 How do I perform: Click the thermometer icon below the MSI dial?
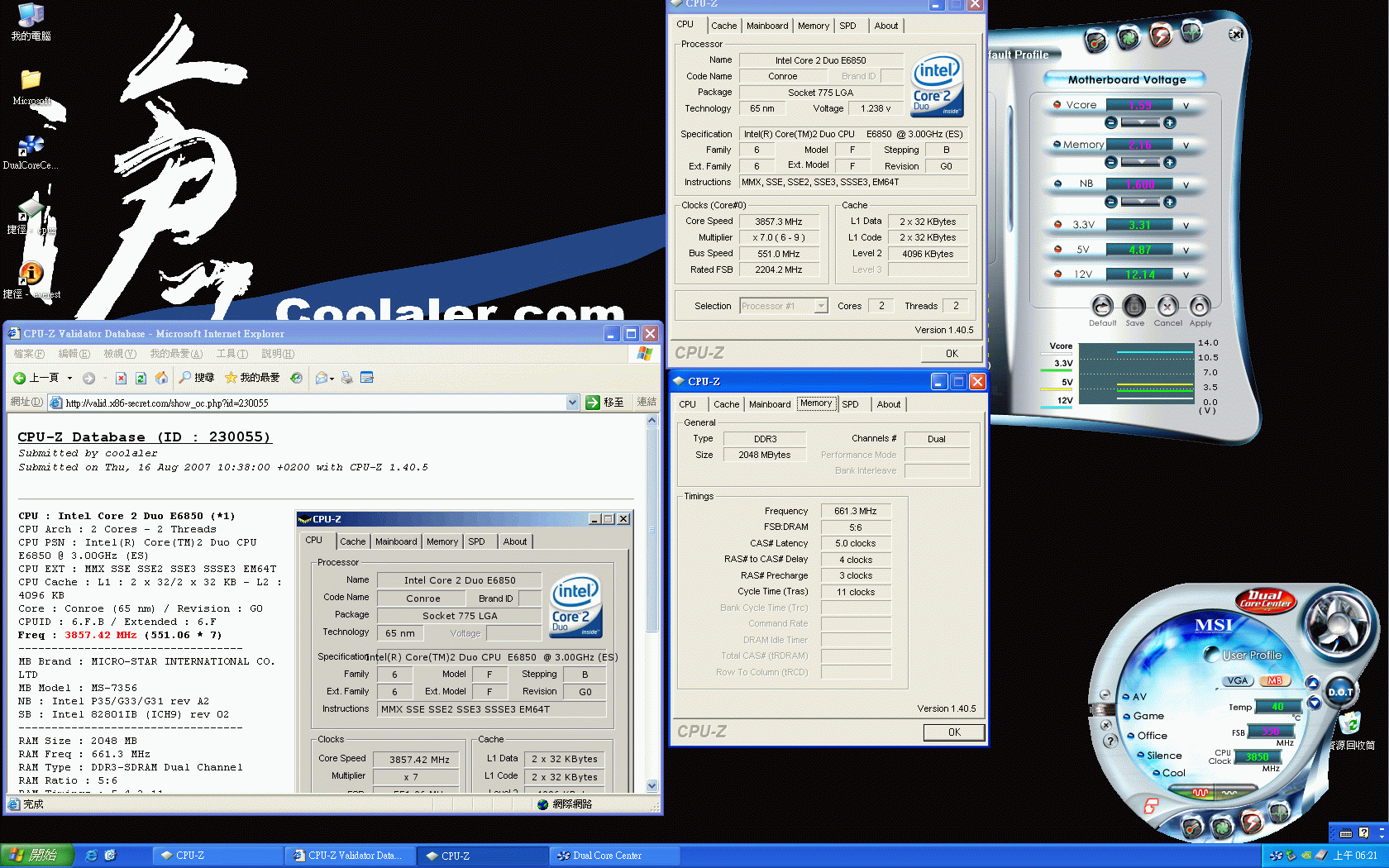1192,827
